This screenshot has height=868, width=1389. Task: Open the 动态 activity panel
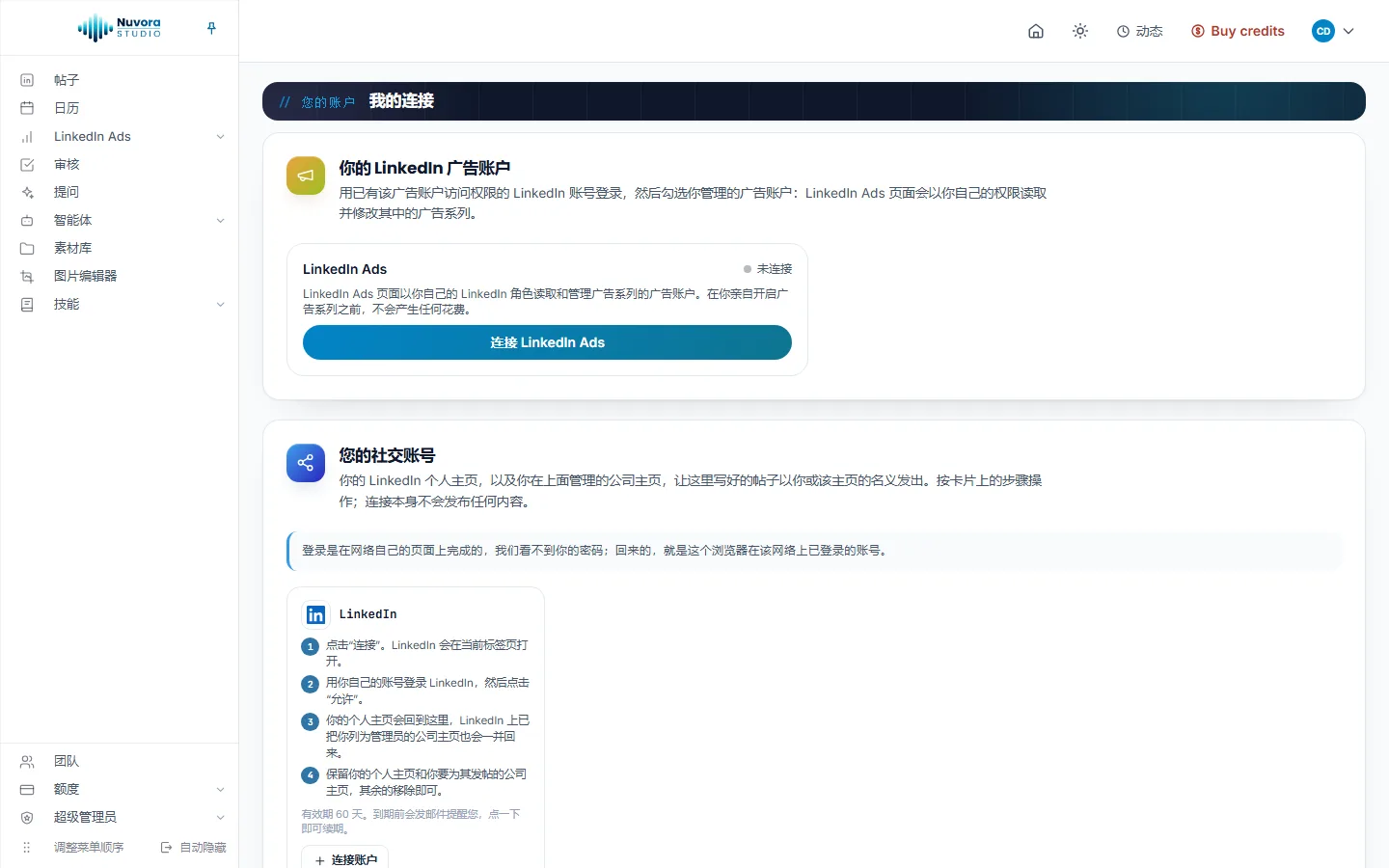(x=1140, y=31)
